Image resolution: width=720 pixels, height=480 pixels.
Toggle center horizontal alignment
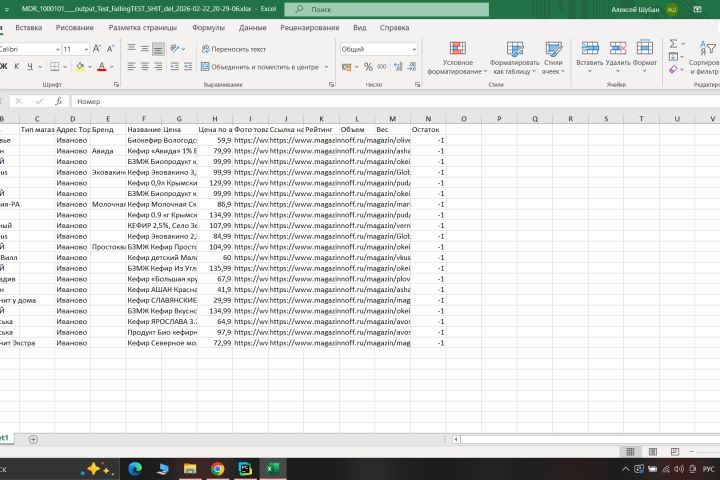pyautogui.click(x=145, y=67)
